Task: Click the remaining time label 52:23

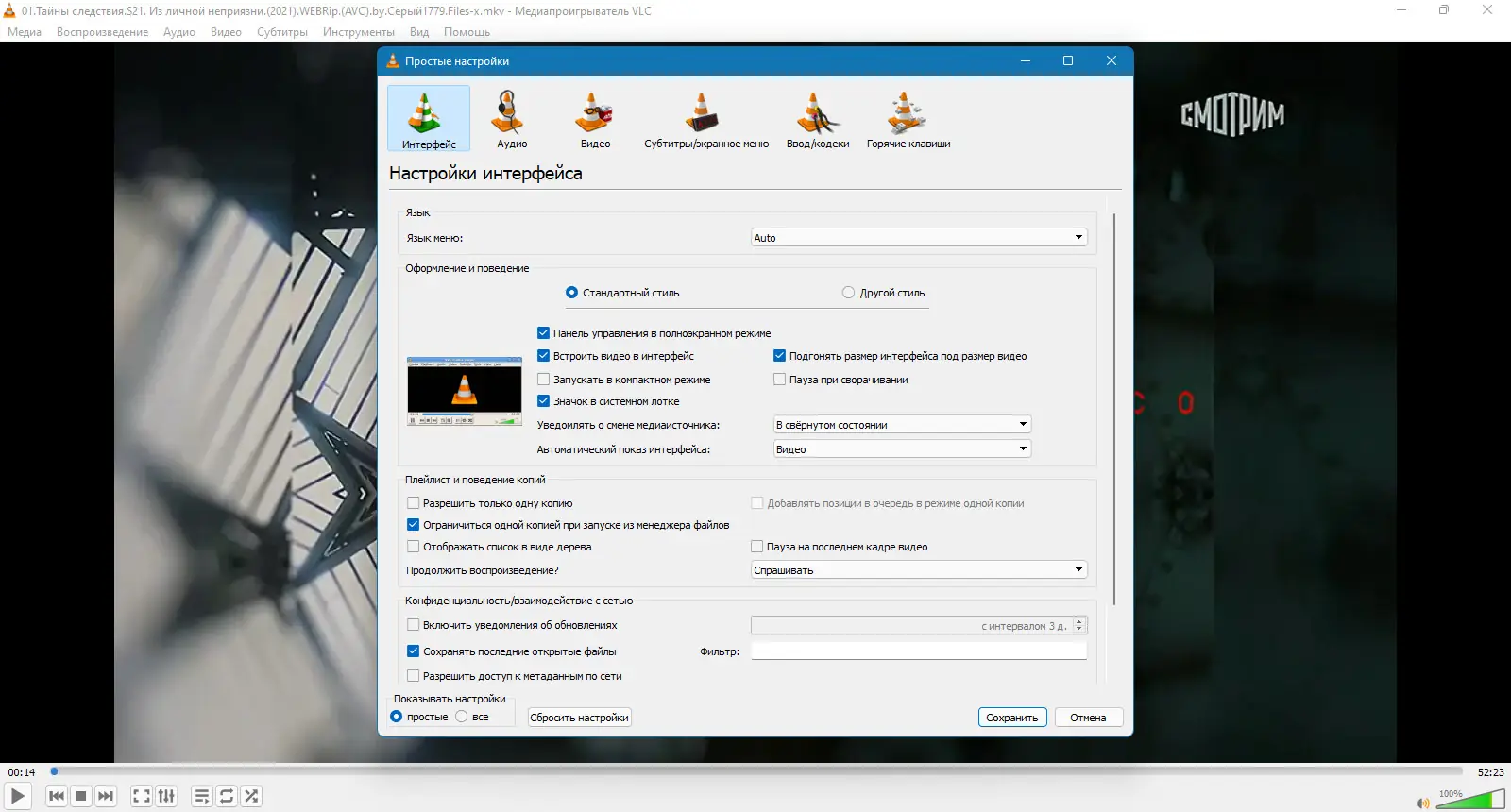Action: point(1490,772)
